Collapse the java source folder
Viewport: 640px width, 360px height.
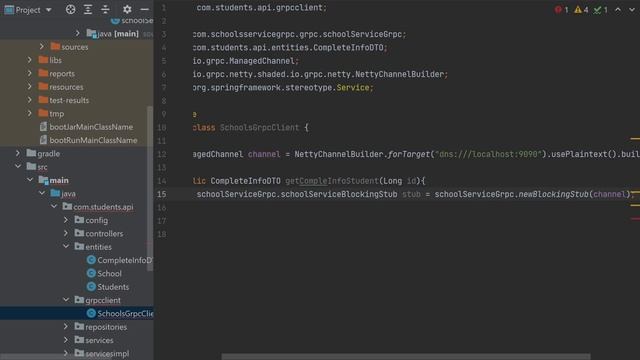42,193
